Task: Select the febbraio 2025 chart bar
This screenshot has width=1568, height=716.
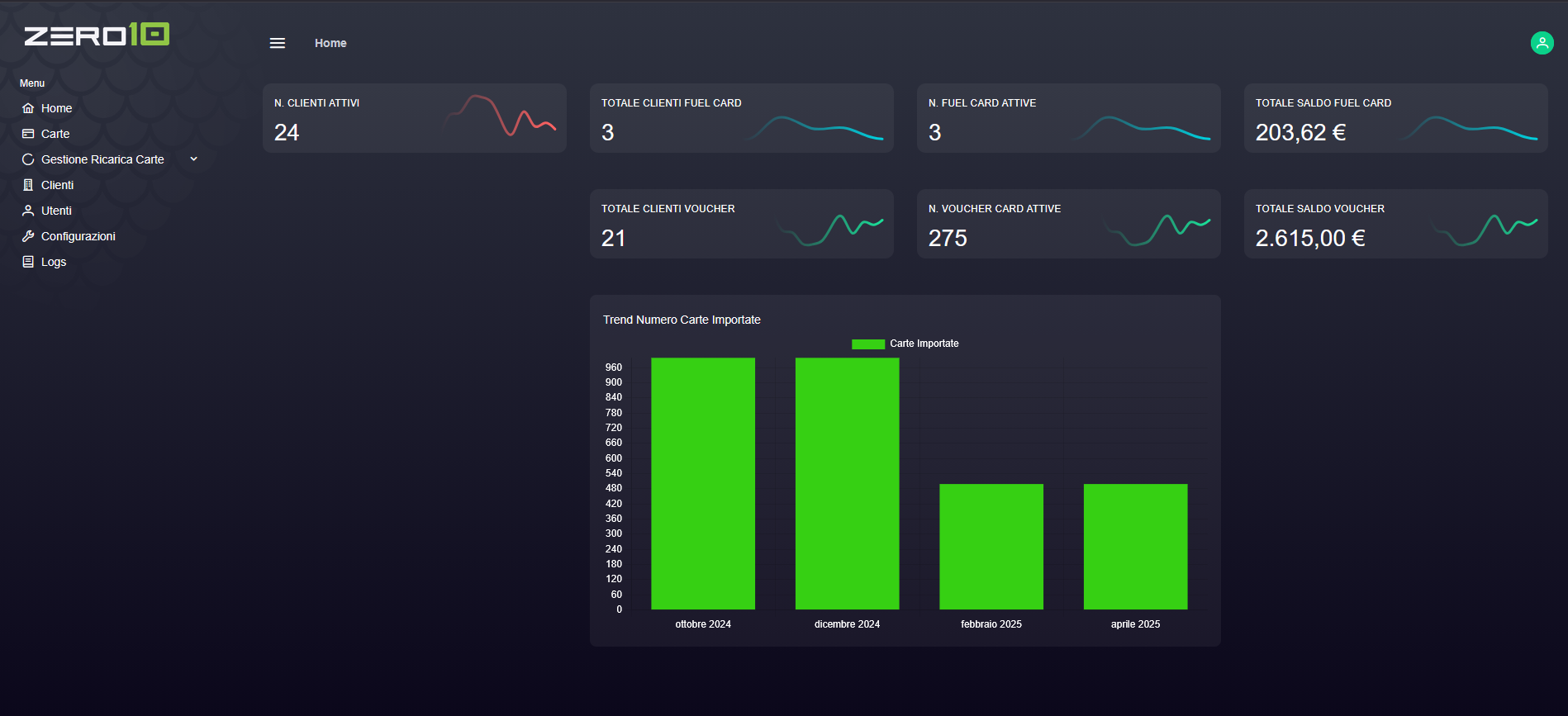Action: click(991, 546)
